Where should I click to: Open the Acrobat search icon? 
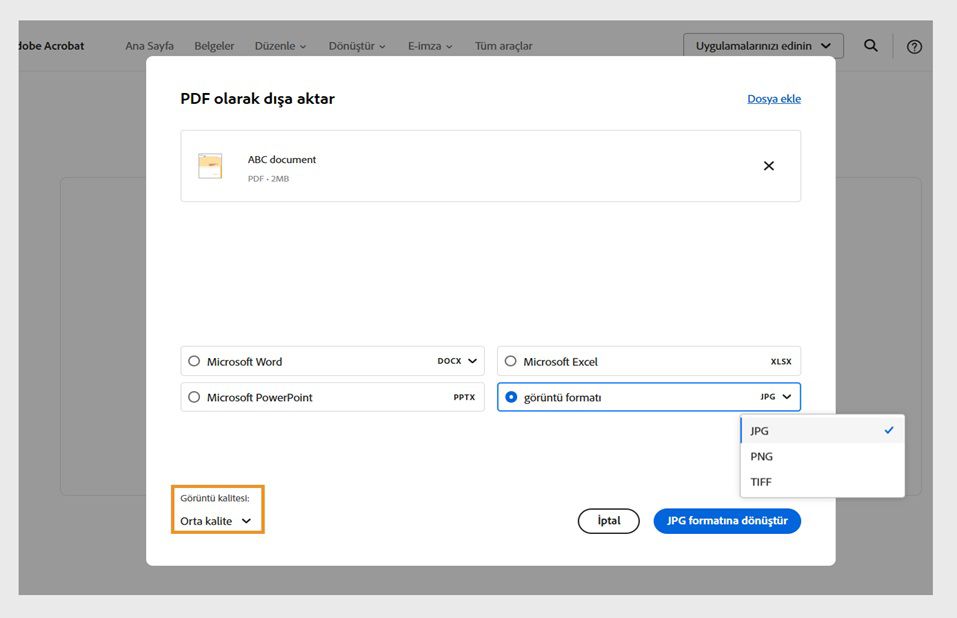click(870, 45)
